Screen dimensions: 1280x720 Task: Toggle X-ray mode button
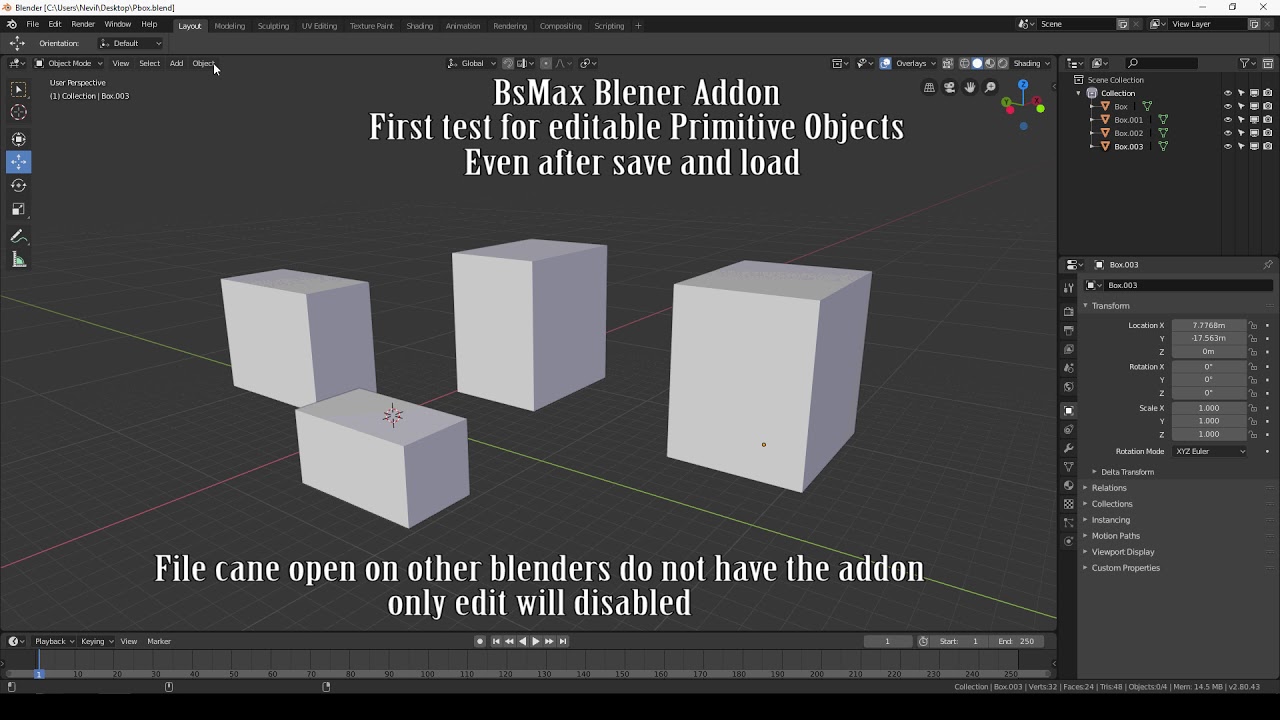point(948,63)
